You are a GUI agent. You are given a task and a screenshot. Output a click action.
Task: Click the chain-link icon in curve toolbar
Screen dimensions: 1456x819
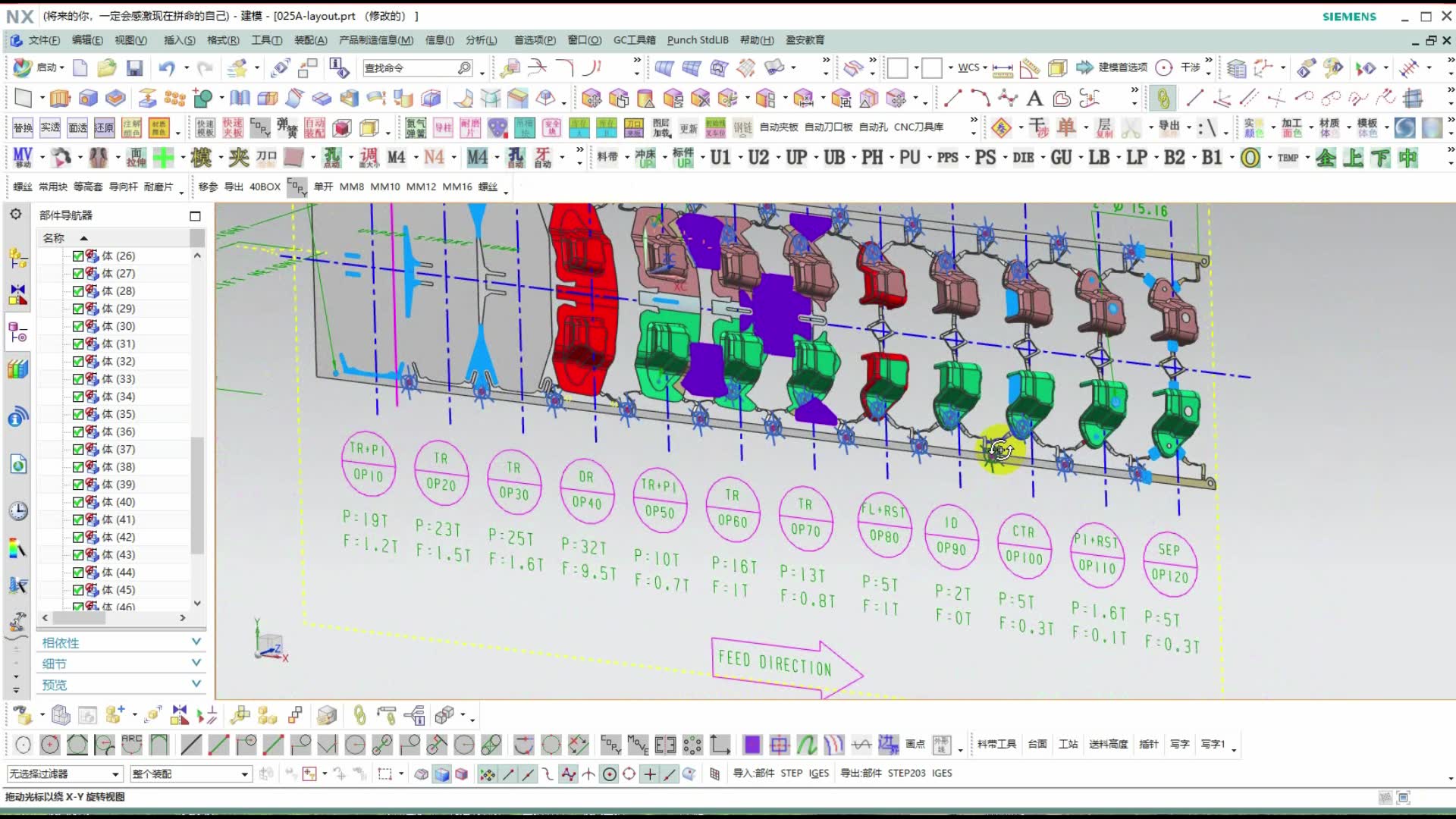coord(1163,98)
